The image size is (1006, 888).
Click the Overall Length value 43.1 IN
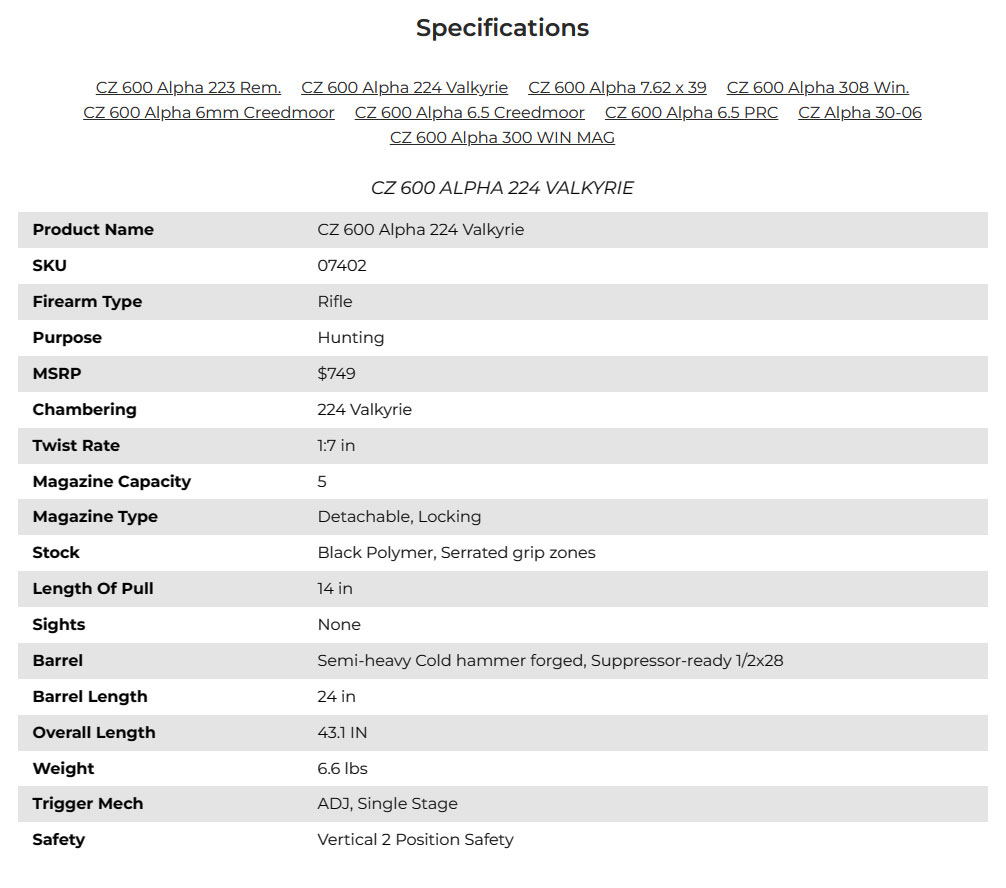coord(342,733)
